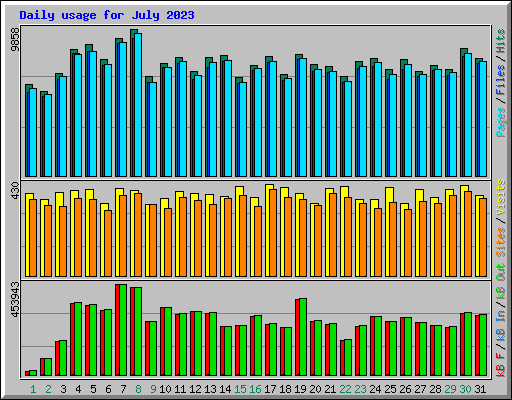Click the 'Daily usage for July 2023' title
Screen dimensions: 512x400
107,15
